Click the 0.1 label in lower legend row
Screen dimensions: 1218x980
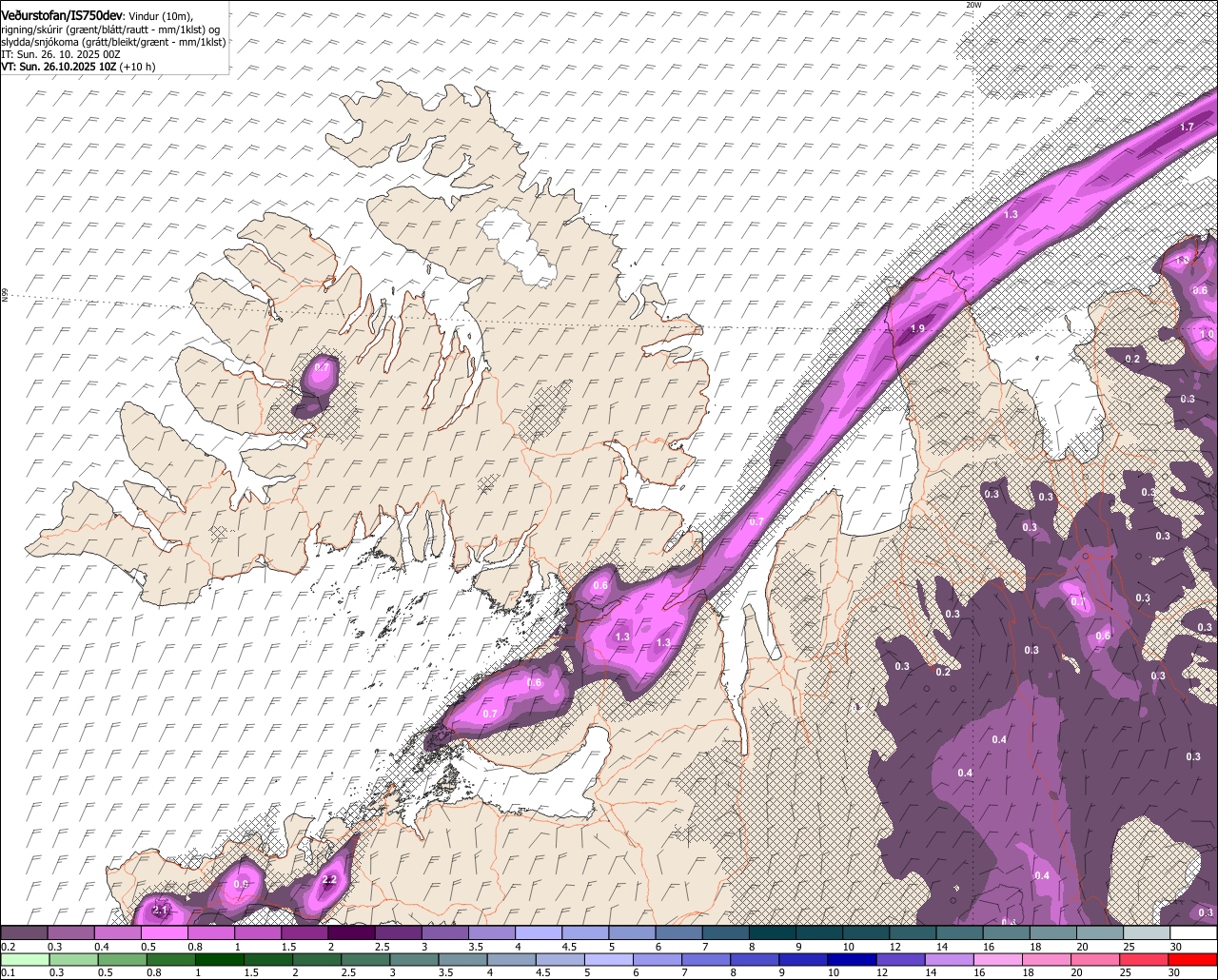8,972
